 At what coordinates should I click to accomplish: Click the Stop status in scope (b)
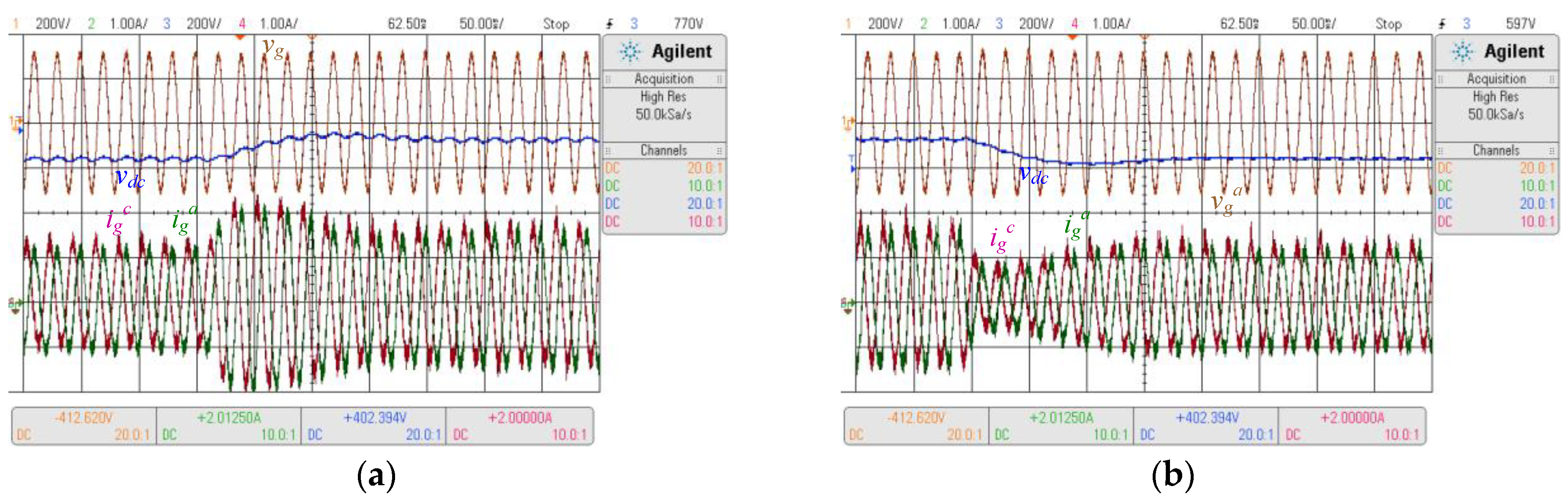tap(1388, 24)
